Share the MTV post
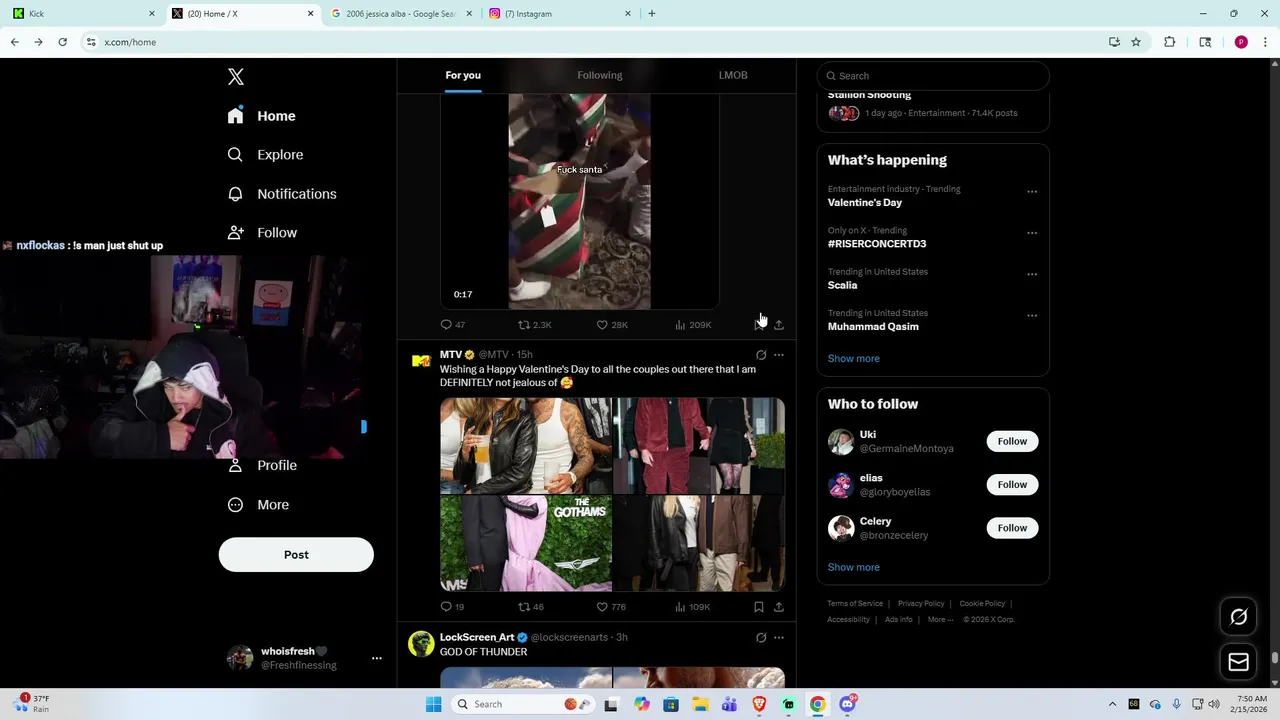Viewport: 1280px width, 720px height. click(x=779, y=607)
